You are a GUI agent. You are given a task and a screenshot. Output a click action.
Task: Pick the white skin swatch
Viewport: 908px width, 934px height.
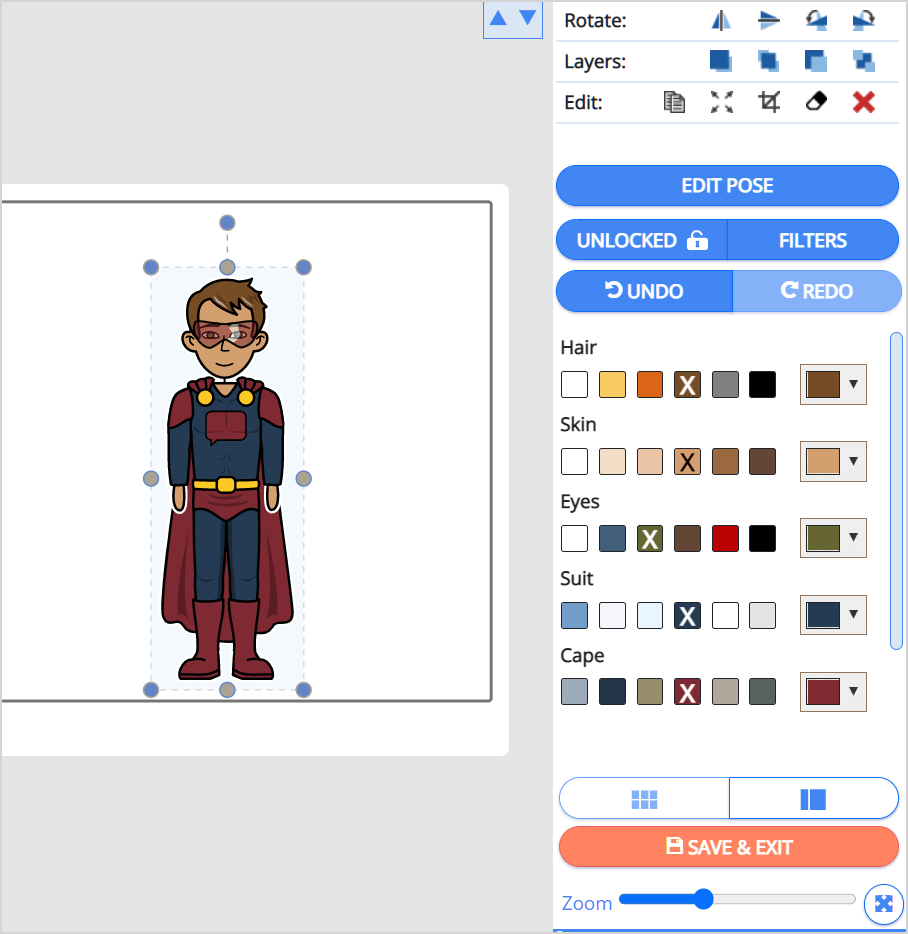coord(574,461)
